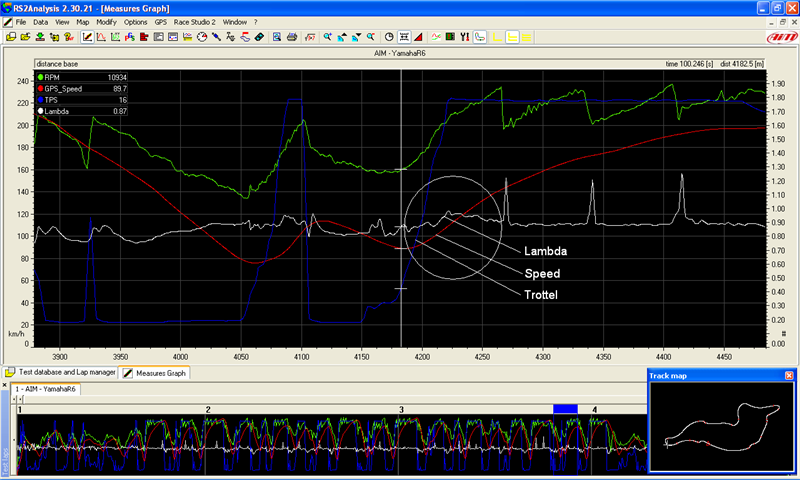Open the question mark help menu
Screen dimensions: 800x480
[x=256, y=22]
